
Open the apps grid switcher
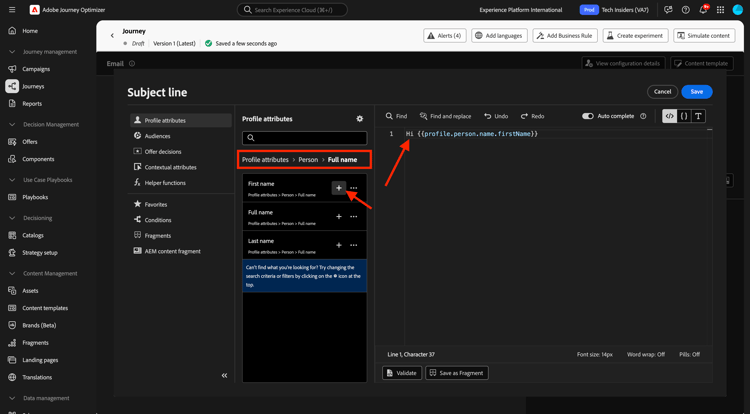pos(720,10)
